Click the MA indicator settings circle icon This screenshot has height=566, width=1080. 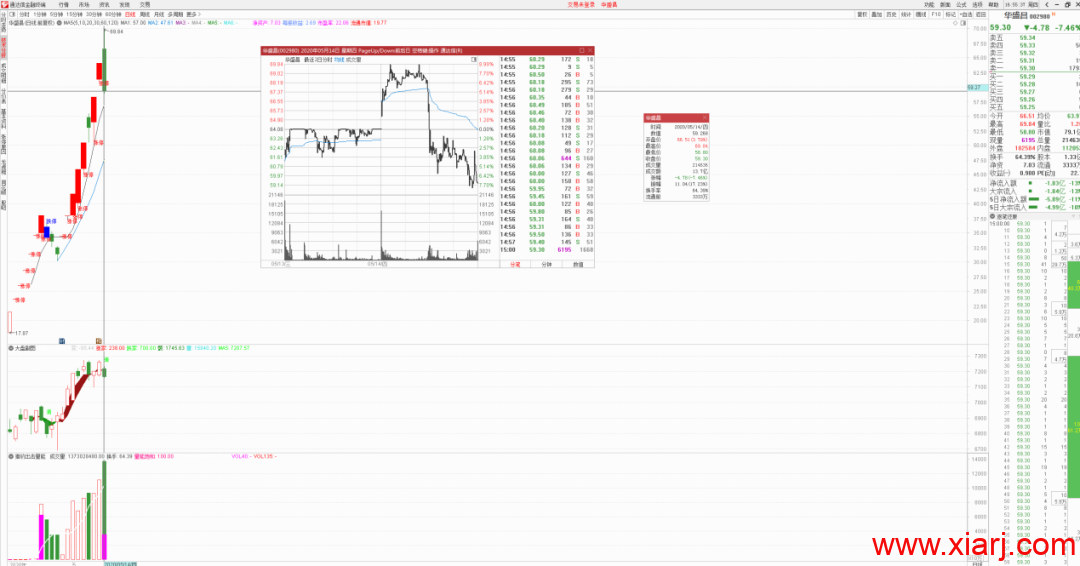pyautogui.click(x=59, y=23)
